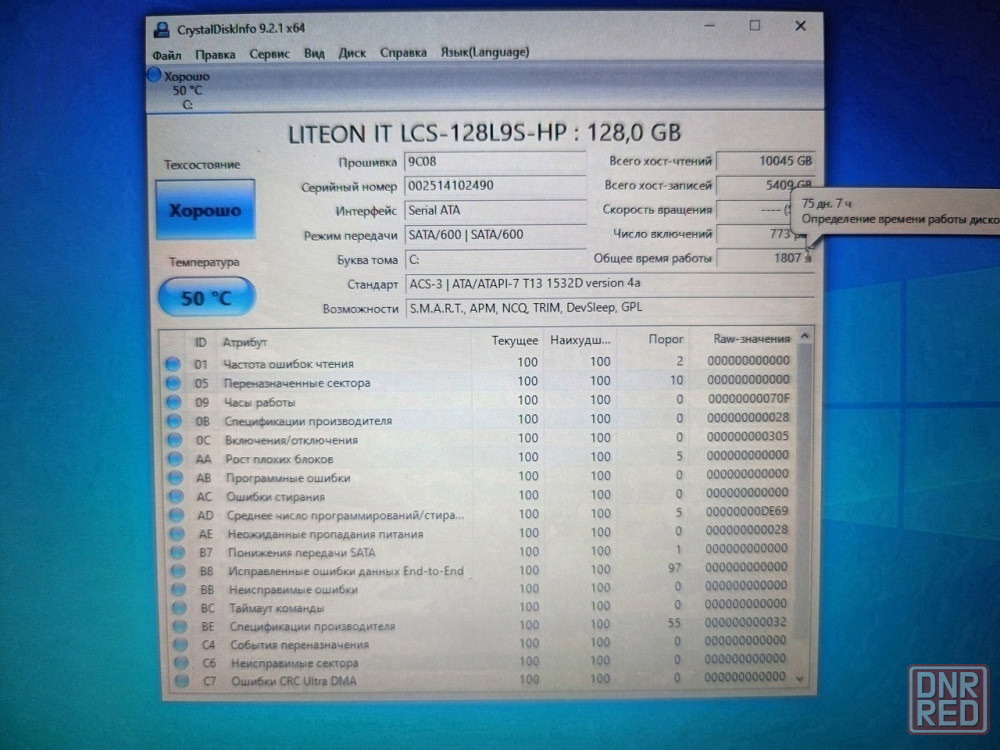The image size is (1000, 750).
Task: Click the Буква тома field C:
Action: pos(494,260)
